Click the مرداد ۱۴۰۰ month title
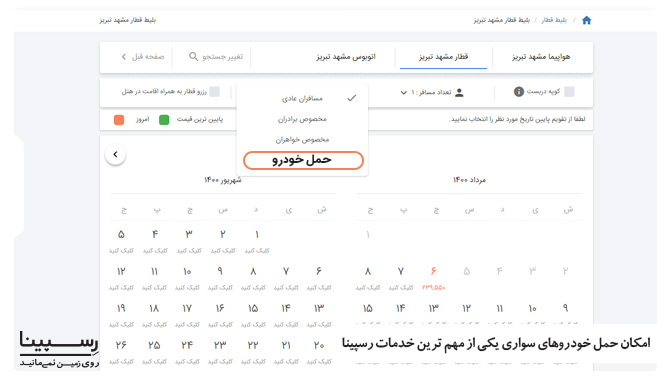The height and width of the screenshot is (385, 670). (x=470, y=180)
